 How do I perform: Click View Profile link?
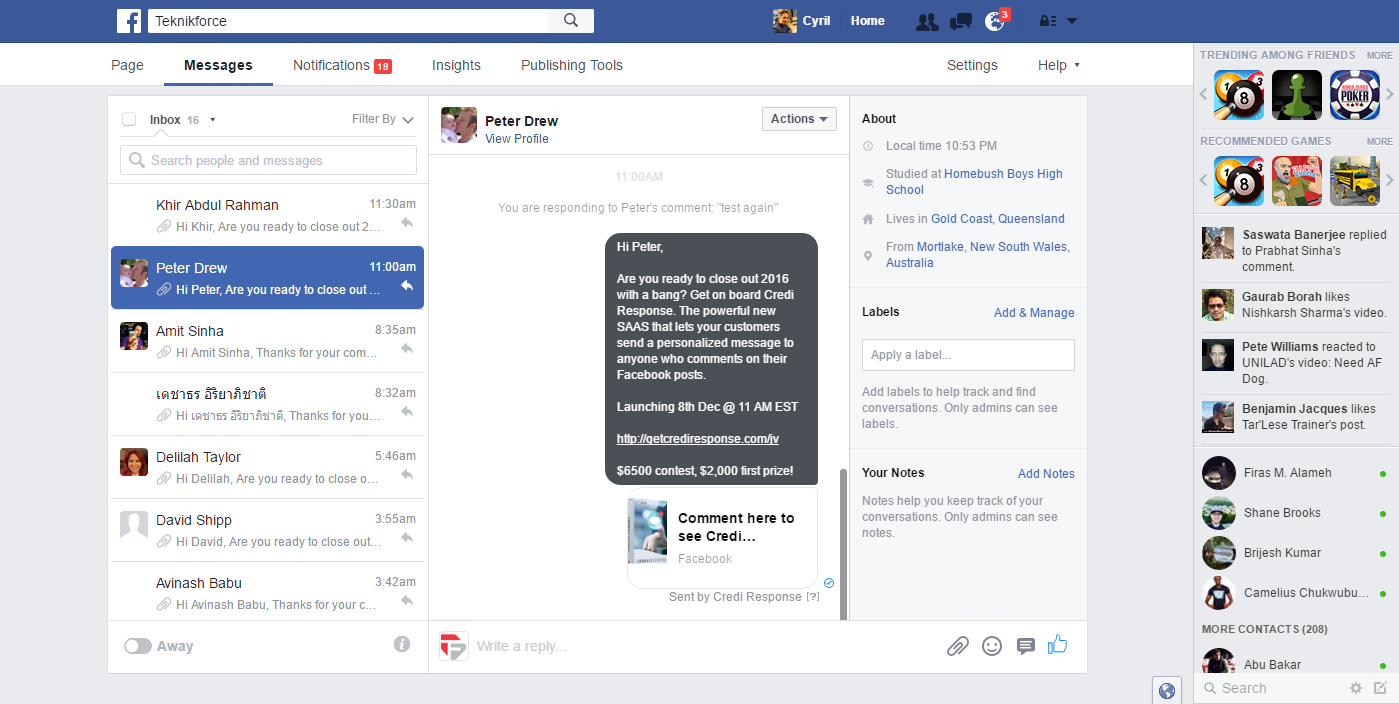[517, 139]
